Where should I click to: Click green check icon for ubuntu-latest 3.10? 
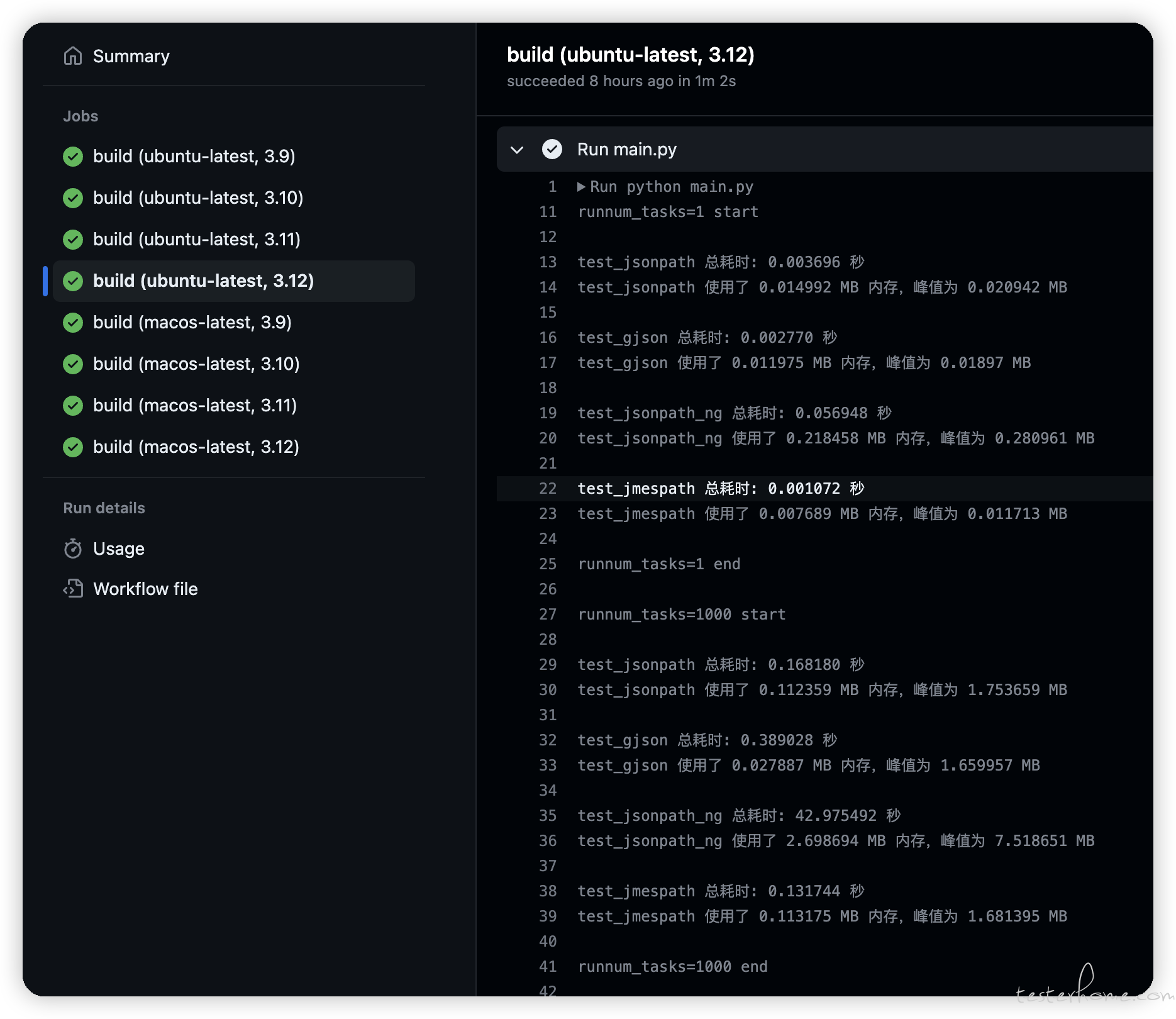(x=73, y=198)
